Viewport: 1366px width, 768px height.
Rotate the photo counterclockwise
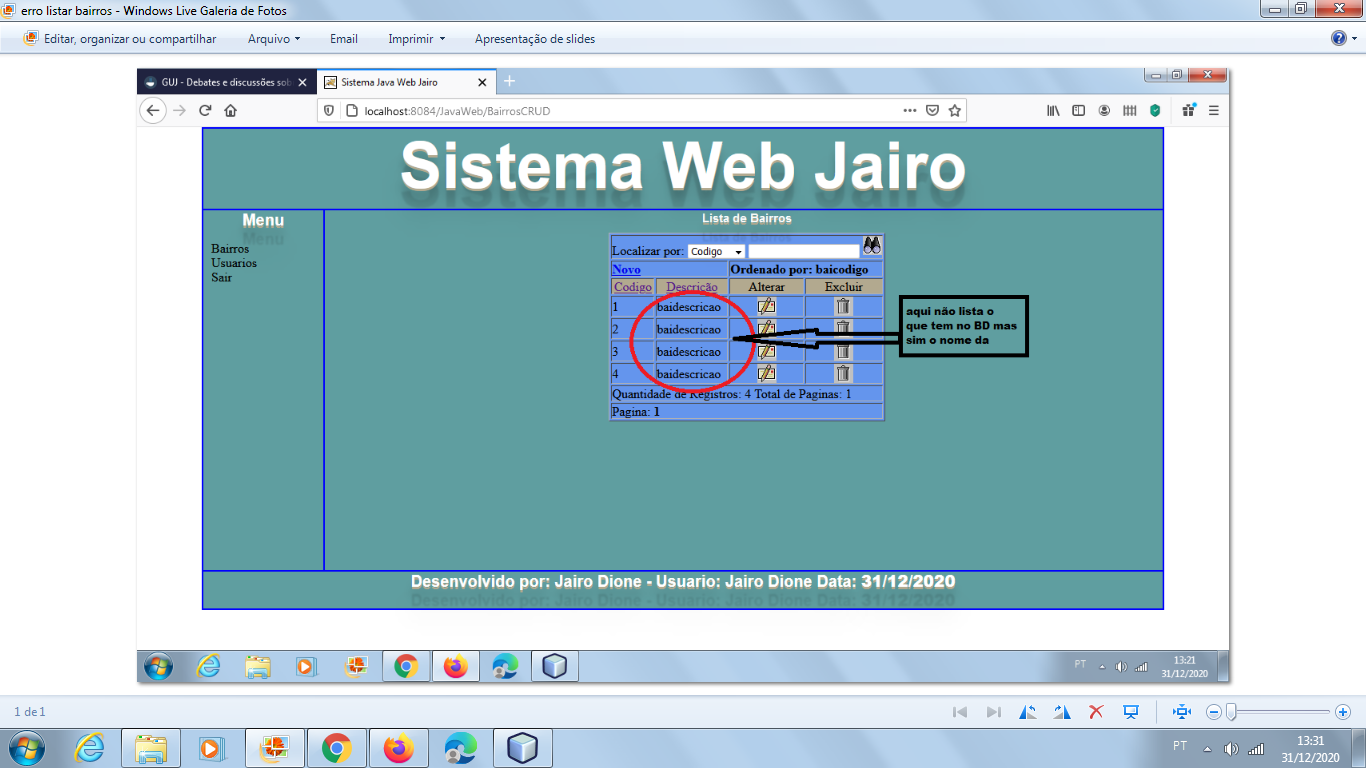point(1028,712)
